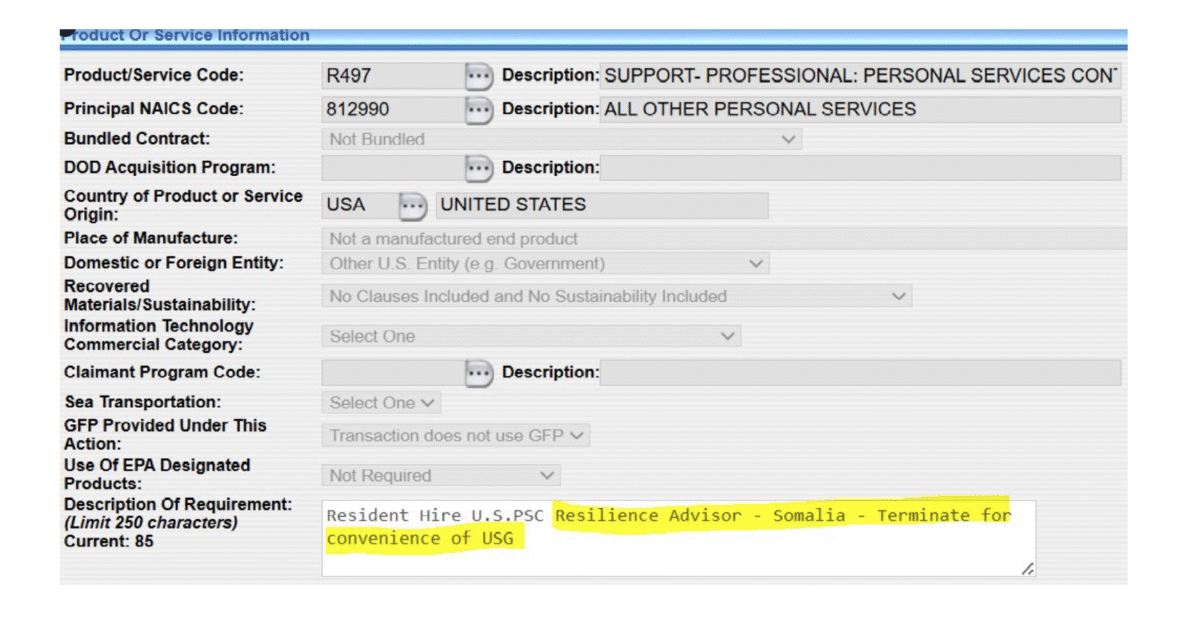This screenshot has height=630, width=1200.
Task: Click the Principal NAICS Code label
Action: click(154, 109)
